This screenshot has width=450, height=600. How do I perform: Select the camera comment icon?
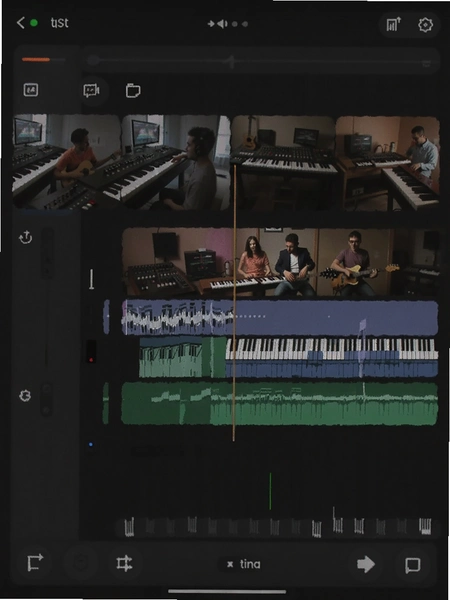tap(91, 91)
